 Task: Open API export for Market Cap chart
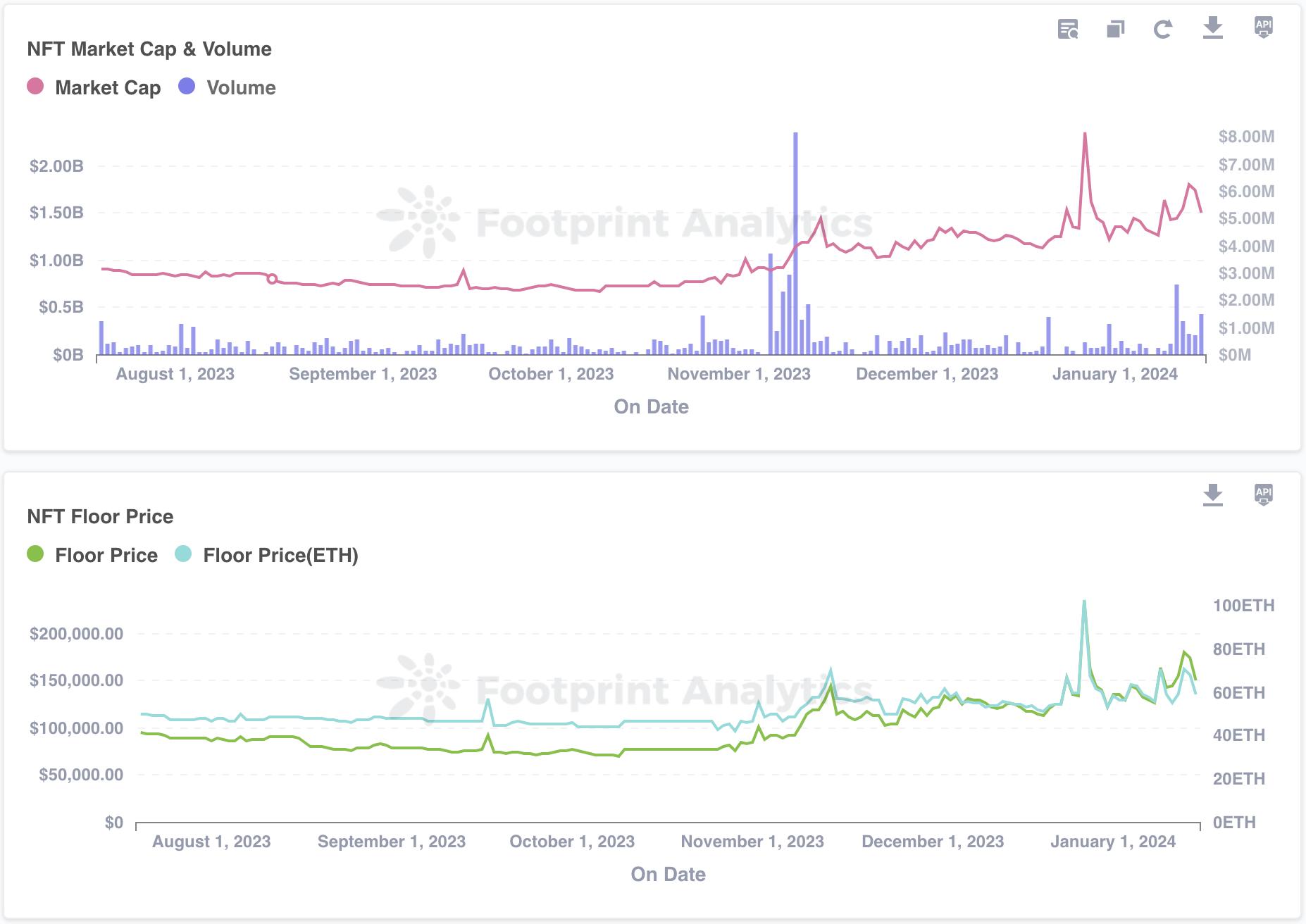point(1263,27)
